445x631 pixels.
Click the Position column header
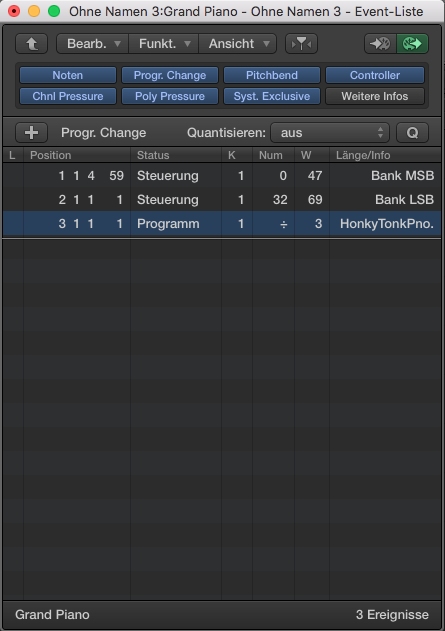coord(50,155)
